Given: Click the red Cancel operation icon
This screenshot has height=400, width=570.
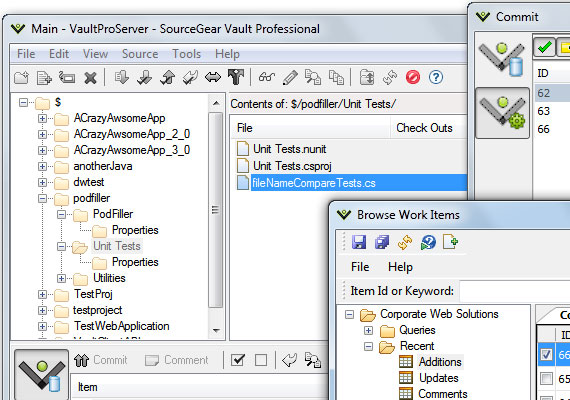Looking at the screenshot, I should tap(413, 77).
